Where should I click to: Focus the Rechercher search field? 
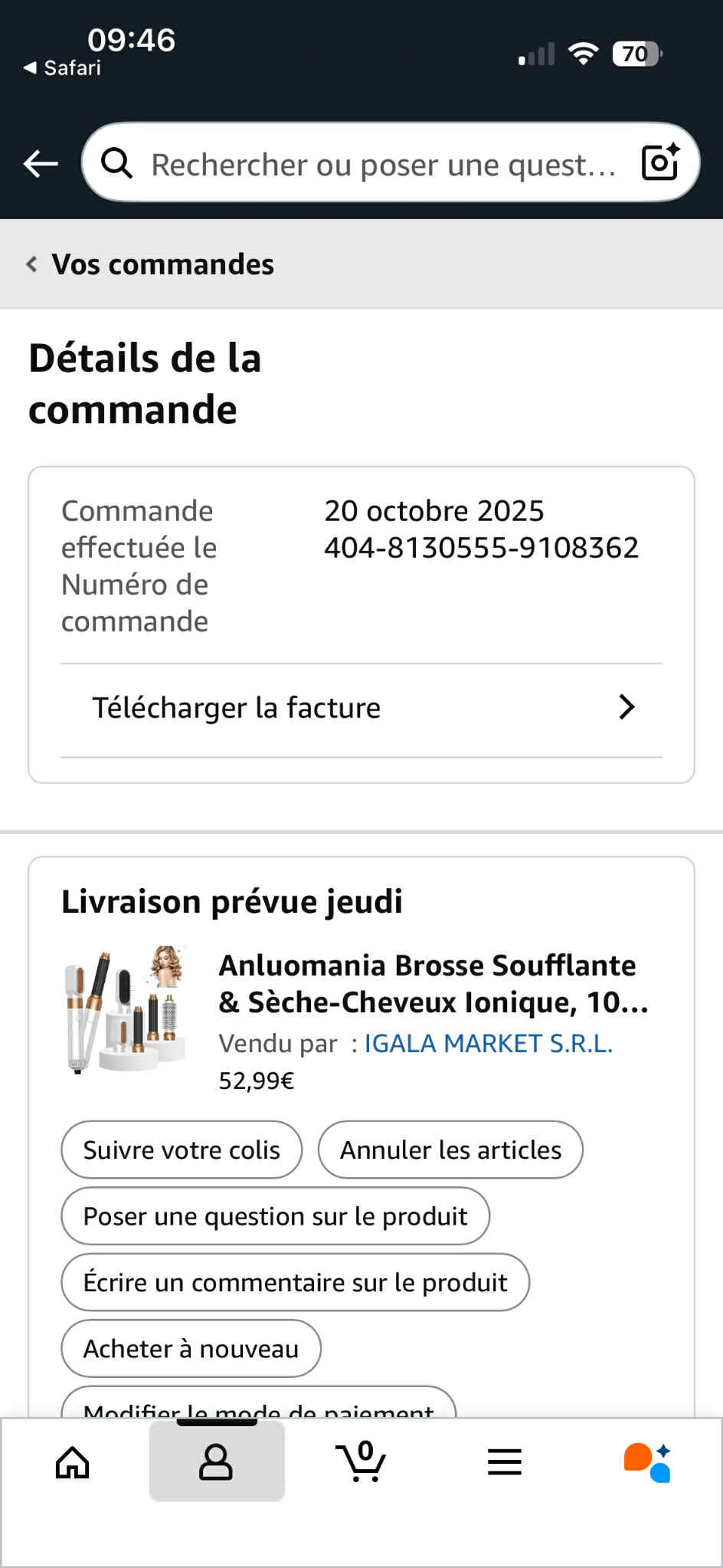(x=383, y=164)
